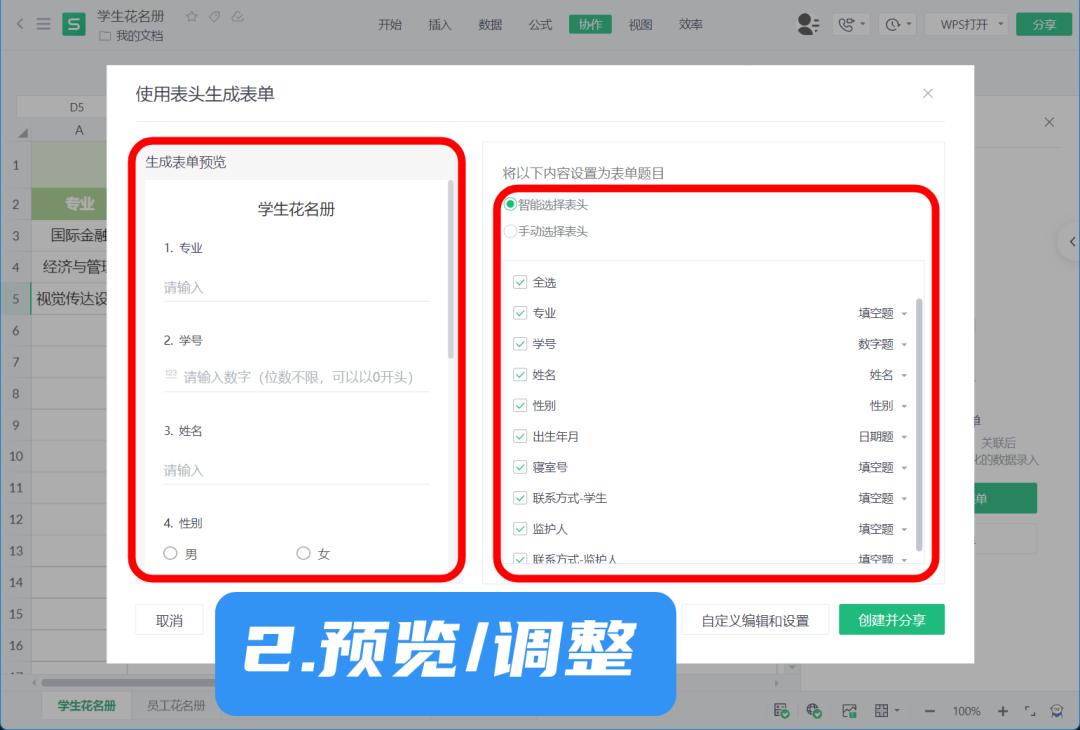Open the 员工花名册 sheet tab
Image resolution: width=1080 pixels, height=730 pixels.
click(x=177, y=705)
